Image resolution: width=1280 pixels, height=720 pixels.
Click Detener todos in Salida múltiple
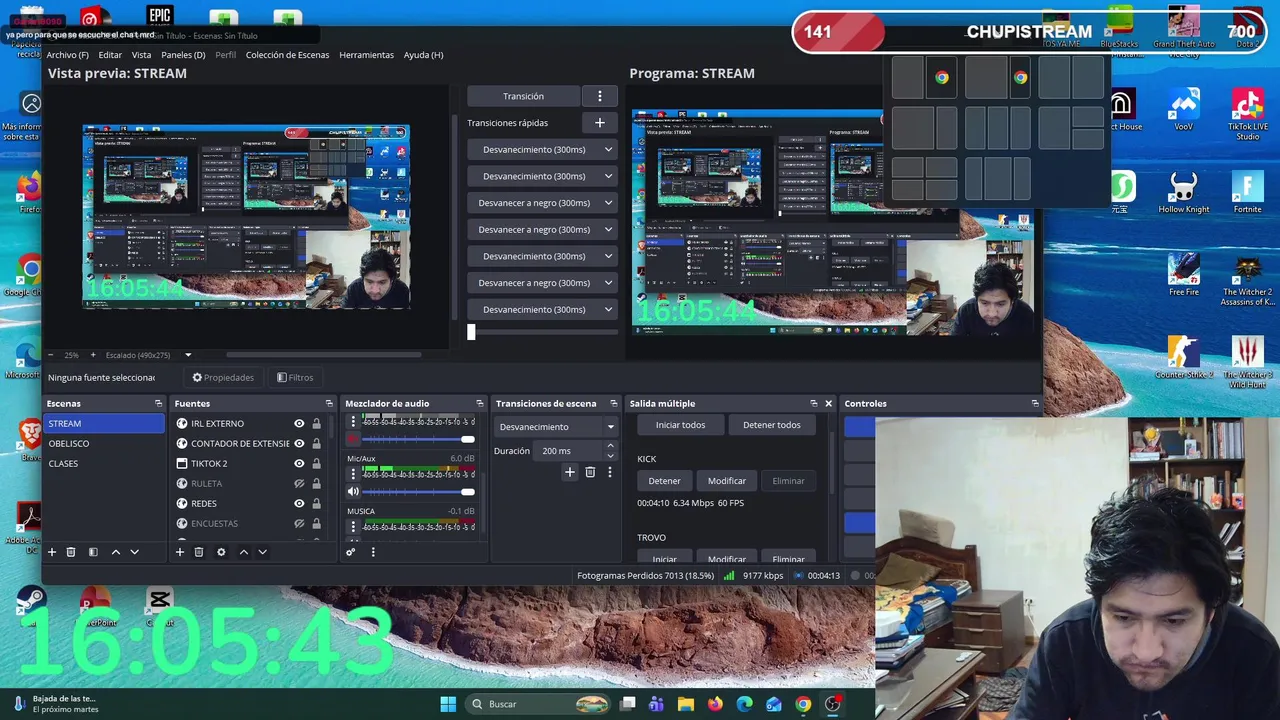point(771,425)
